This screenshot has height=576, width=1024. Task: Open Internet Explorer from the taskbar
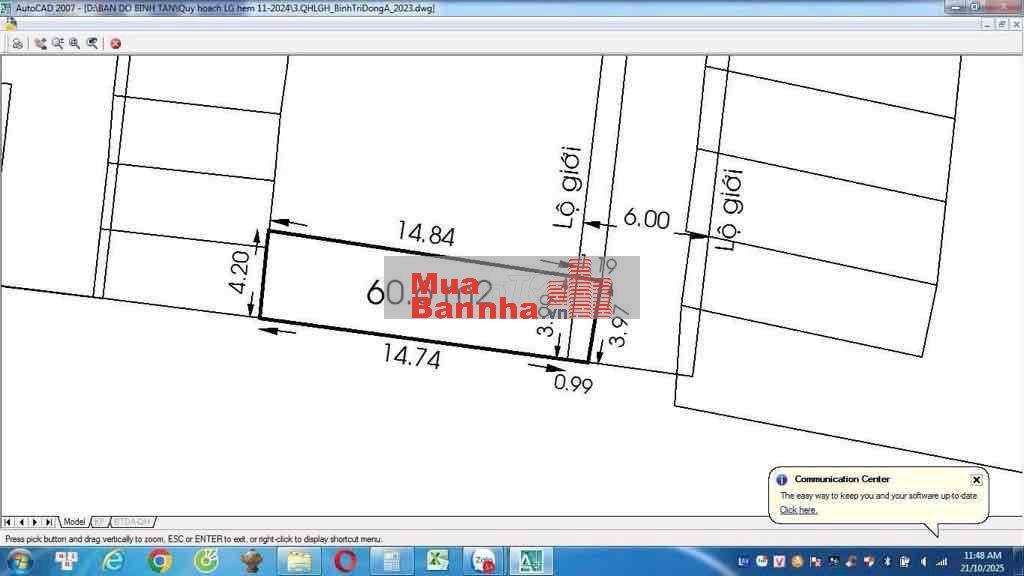click(x=114, y=561)
